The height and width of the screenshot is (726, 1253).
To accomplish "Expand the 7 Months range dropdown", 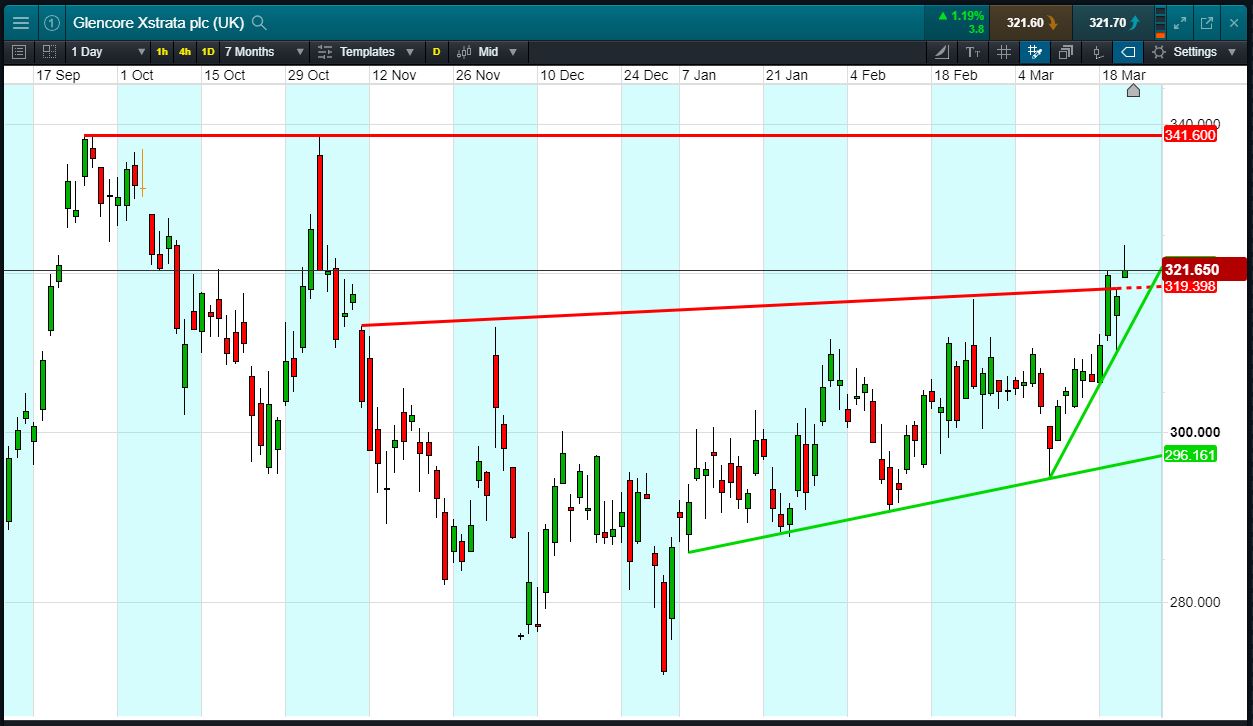I will (x=264, y=52).
